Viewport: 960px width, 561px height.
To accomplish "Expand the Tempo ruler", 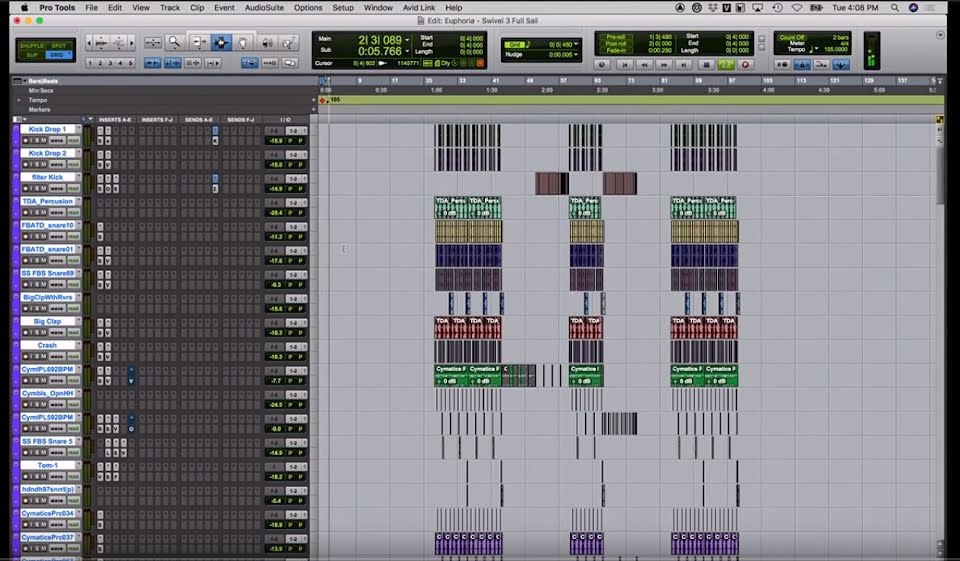I will [x=19, y=100].
